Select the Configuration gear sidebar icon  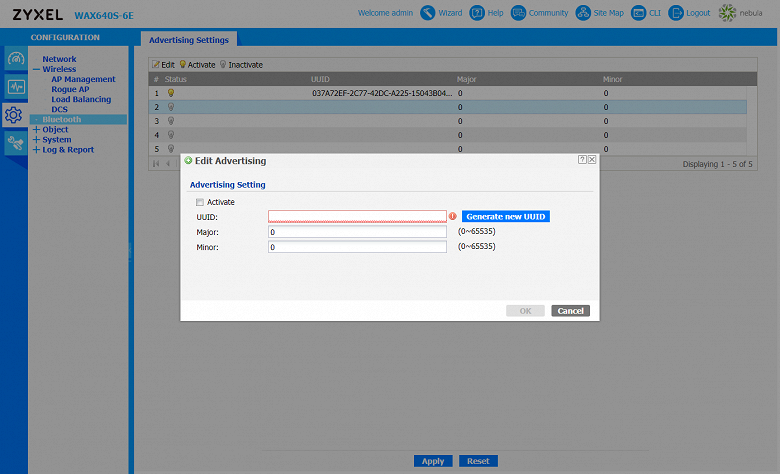[14, 115]
